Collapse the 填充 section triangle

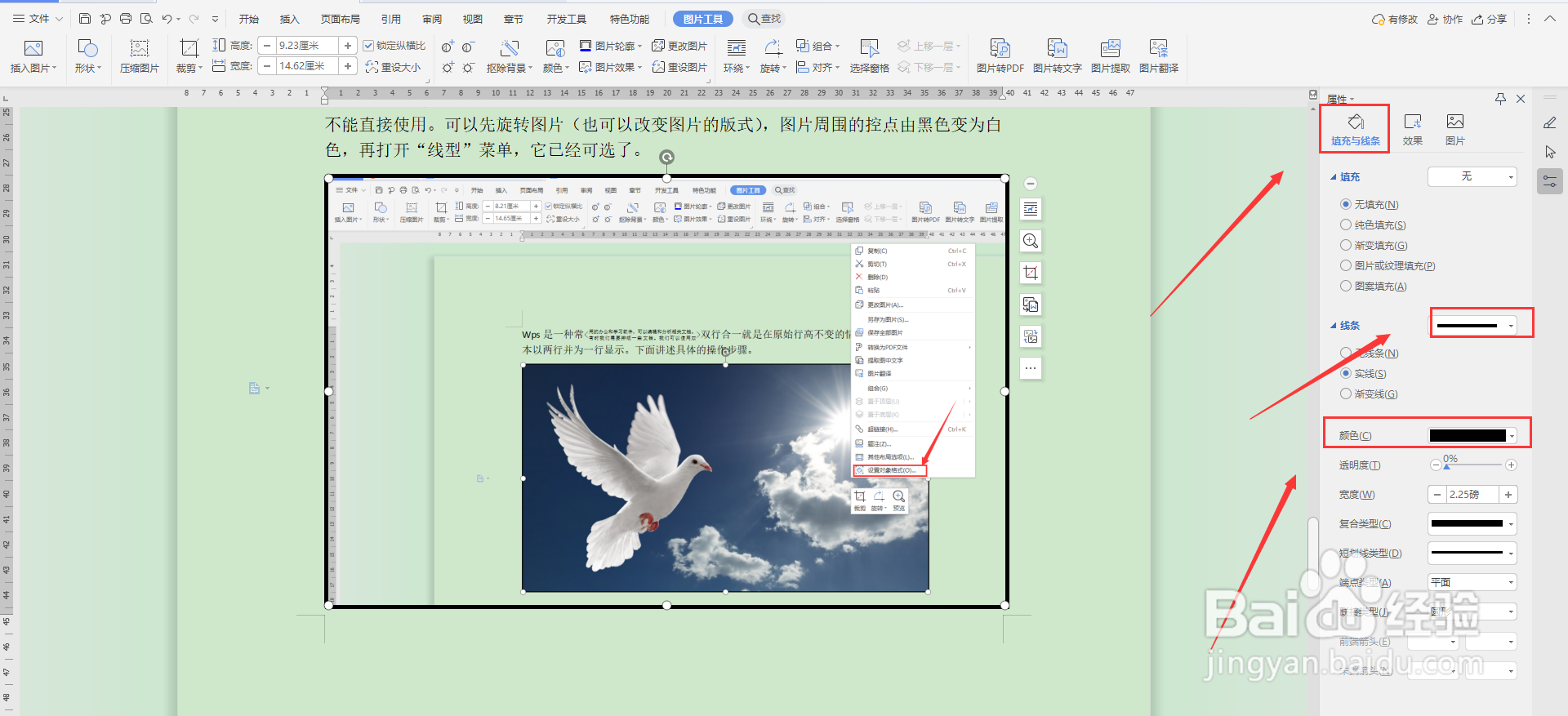[1334, 176]
